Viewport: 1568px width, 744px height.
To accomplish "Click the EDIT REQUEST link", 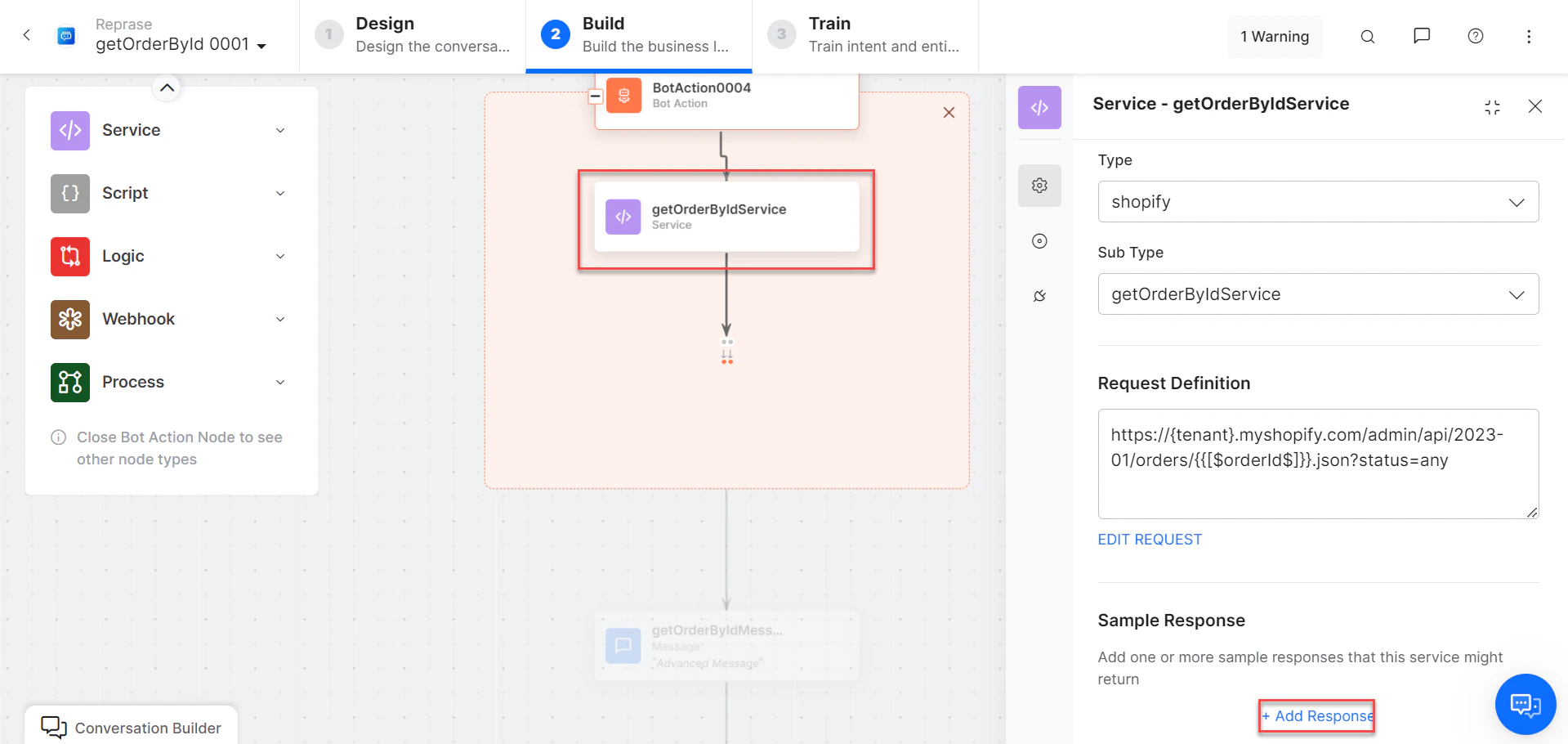I will point(1150,539).
